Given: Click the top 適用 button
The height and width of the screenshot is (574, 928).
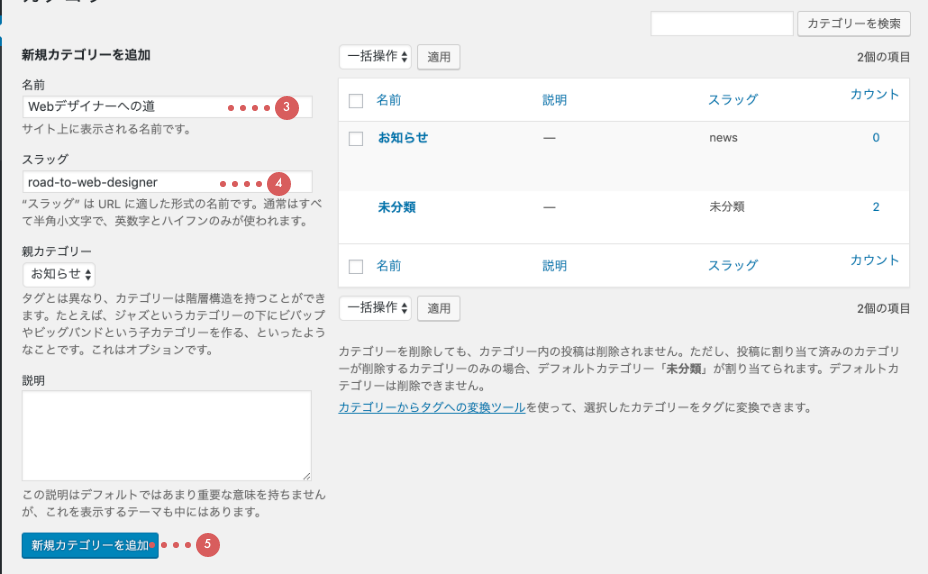Looking at the screenshot, I should coord(439,57).
